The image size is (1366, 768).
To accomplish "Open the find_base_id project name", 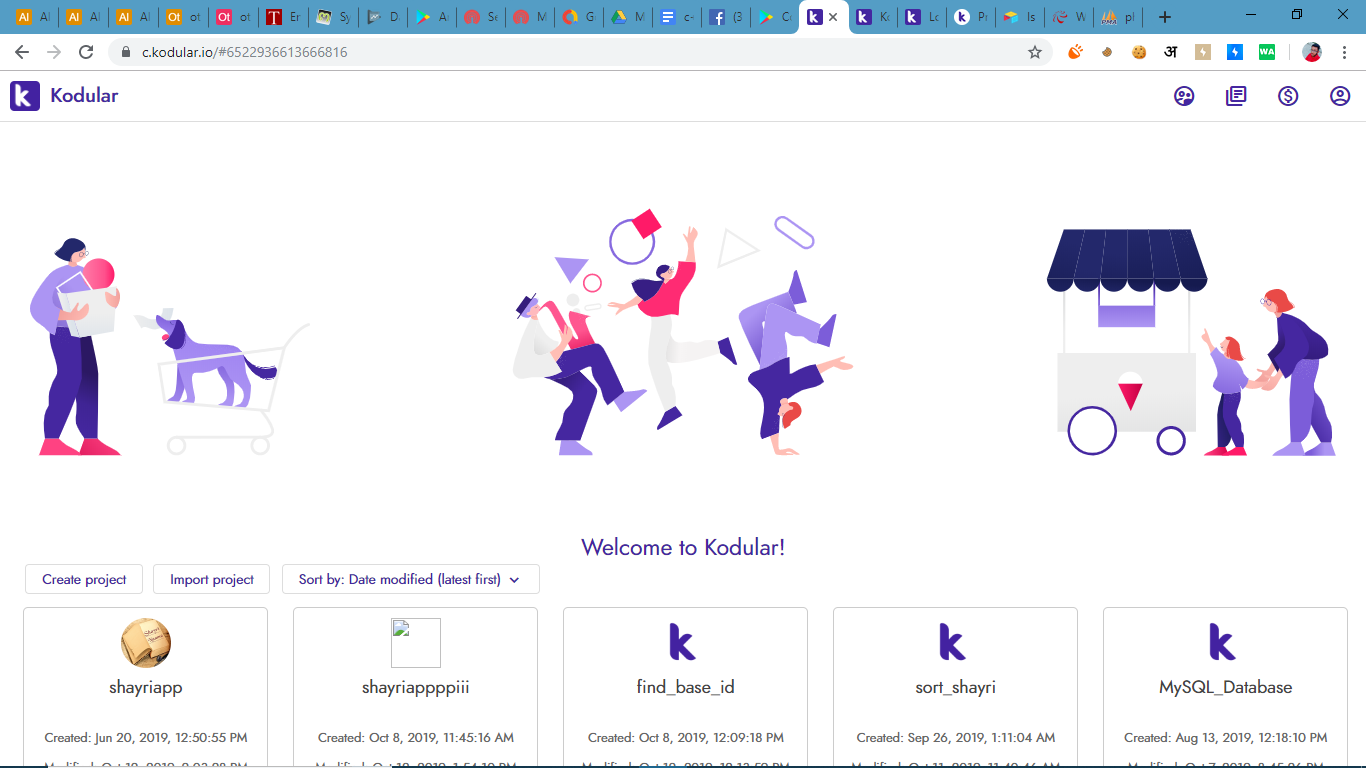I will pyautogui.click(x=686, y=688).
